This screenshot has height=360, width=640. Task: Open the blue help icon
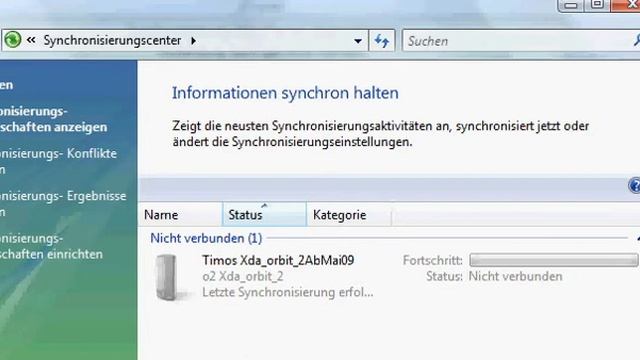[x=634, y=186]
